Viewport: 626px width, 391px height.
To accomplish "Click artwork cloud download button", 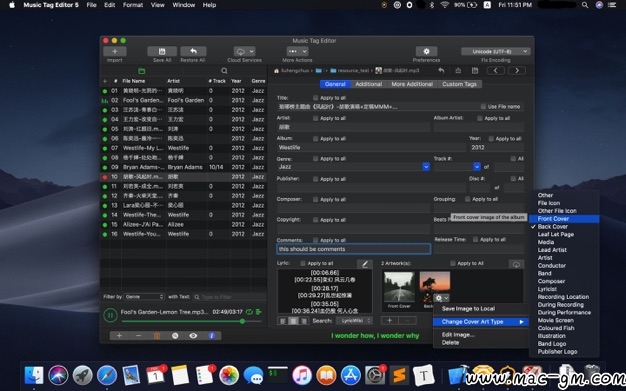I will click(x=516, y=264).
